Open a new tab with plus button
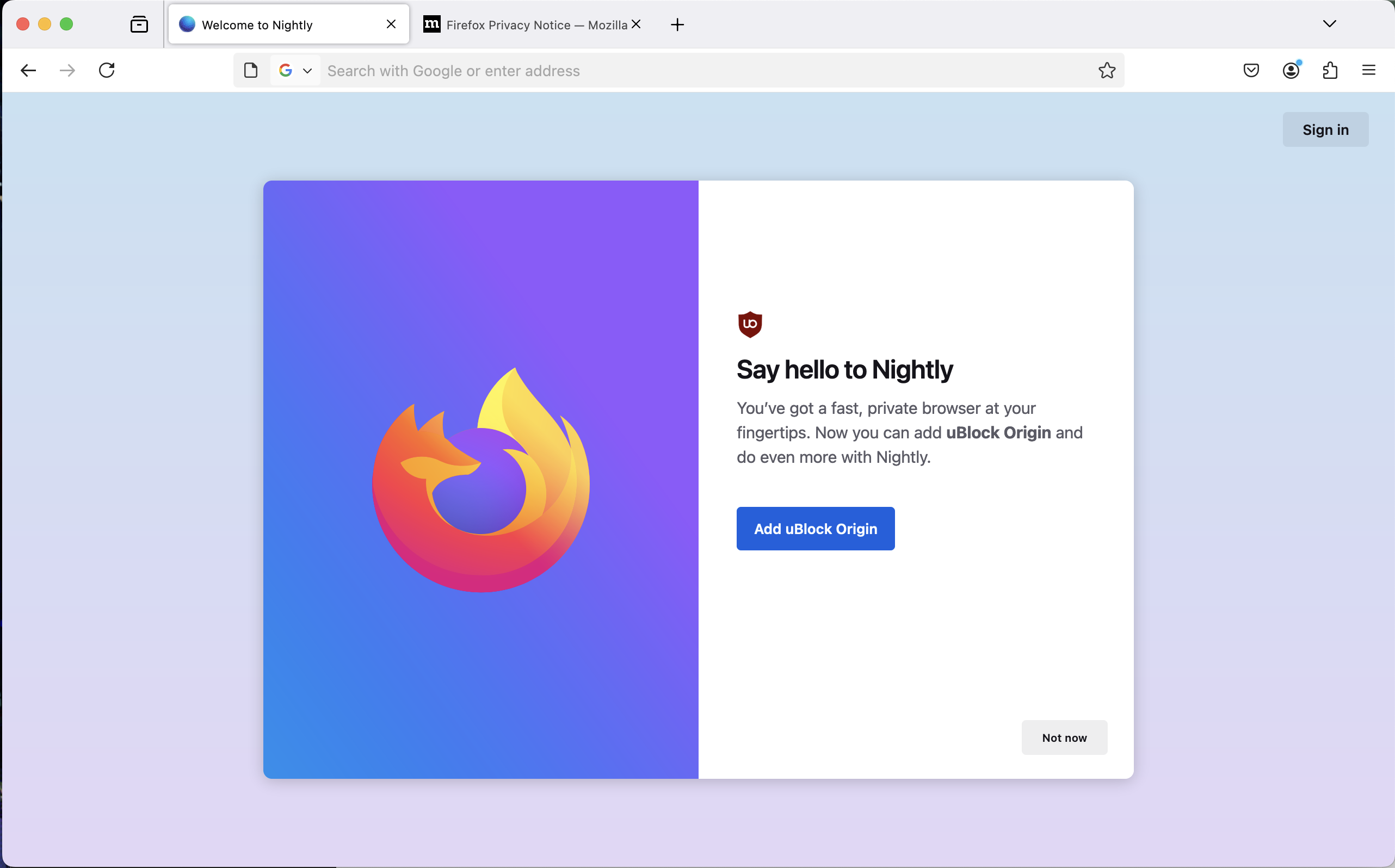This screenshot has width=1395, height=868. (677, 24)
